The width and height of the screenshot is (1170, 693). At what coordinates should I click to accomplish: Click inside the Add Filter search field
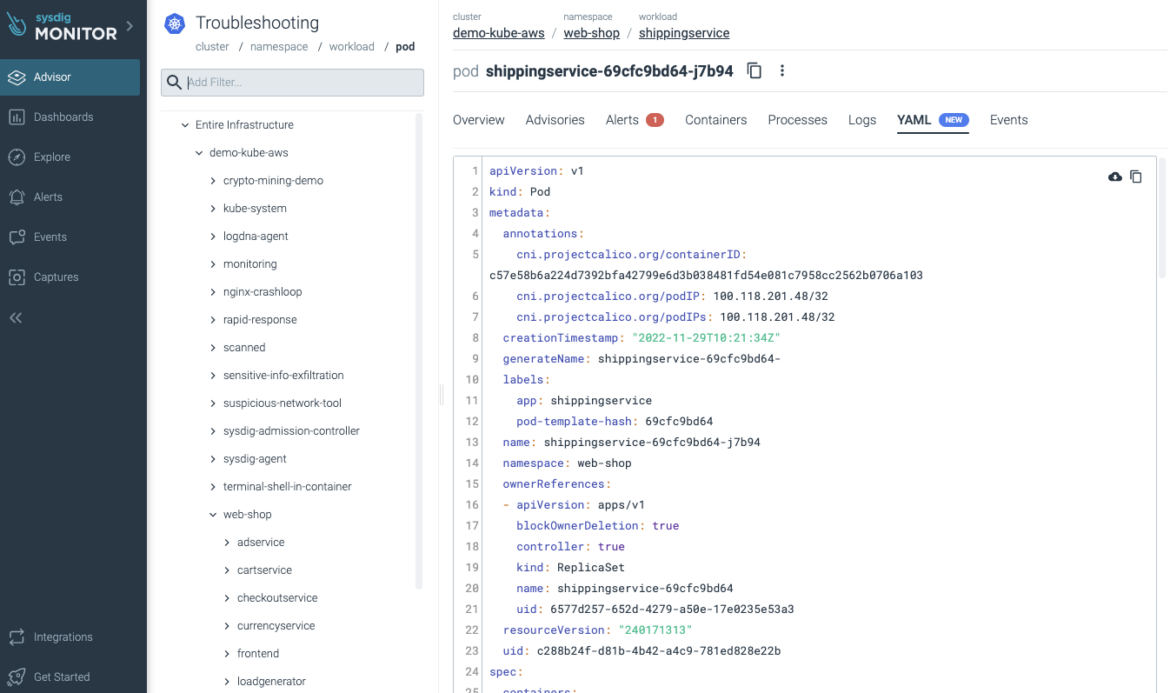point(291,81)
